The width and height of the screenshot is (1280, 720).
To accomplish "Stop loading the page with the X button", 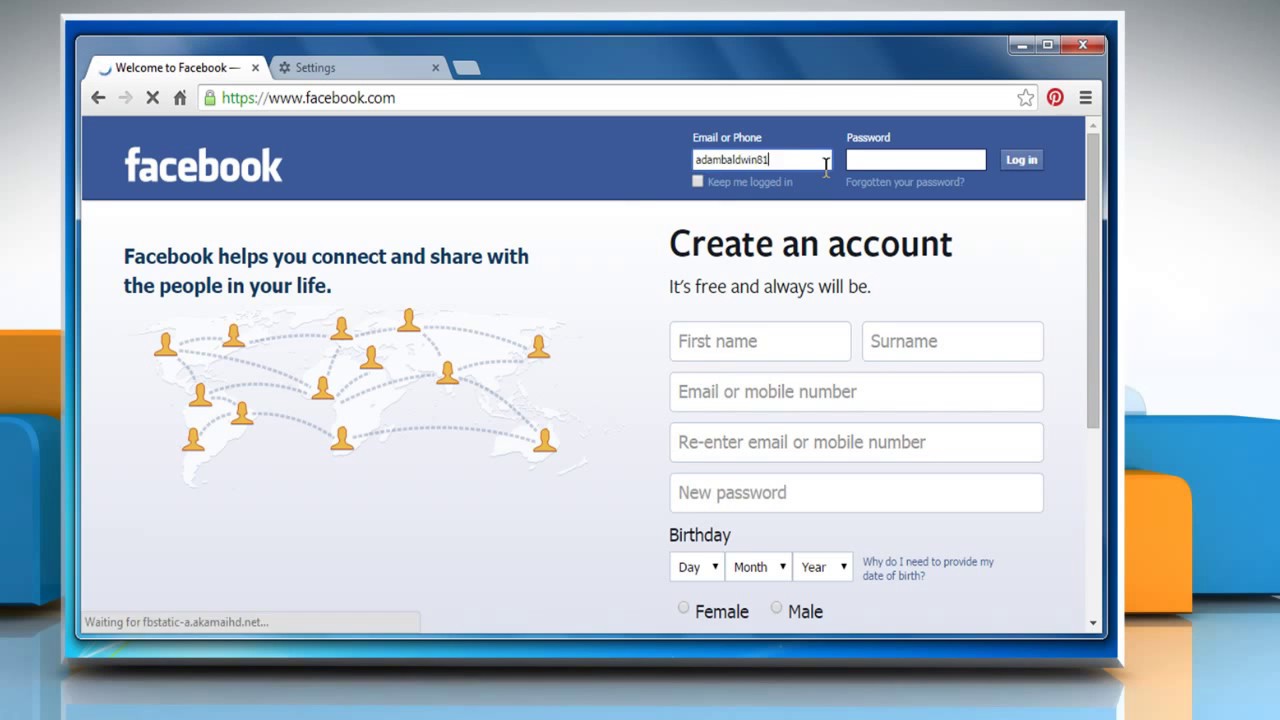I will [153, 98].
